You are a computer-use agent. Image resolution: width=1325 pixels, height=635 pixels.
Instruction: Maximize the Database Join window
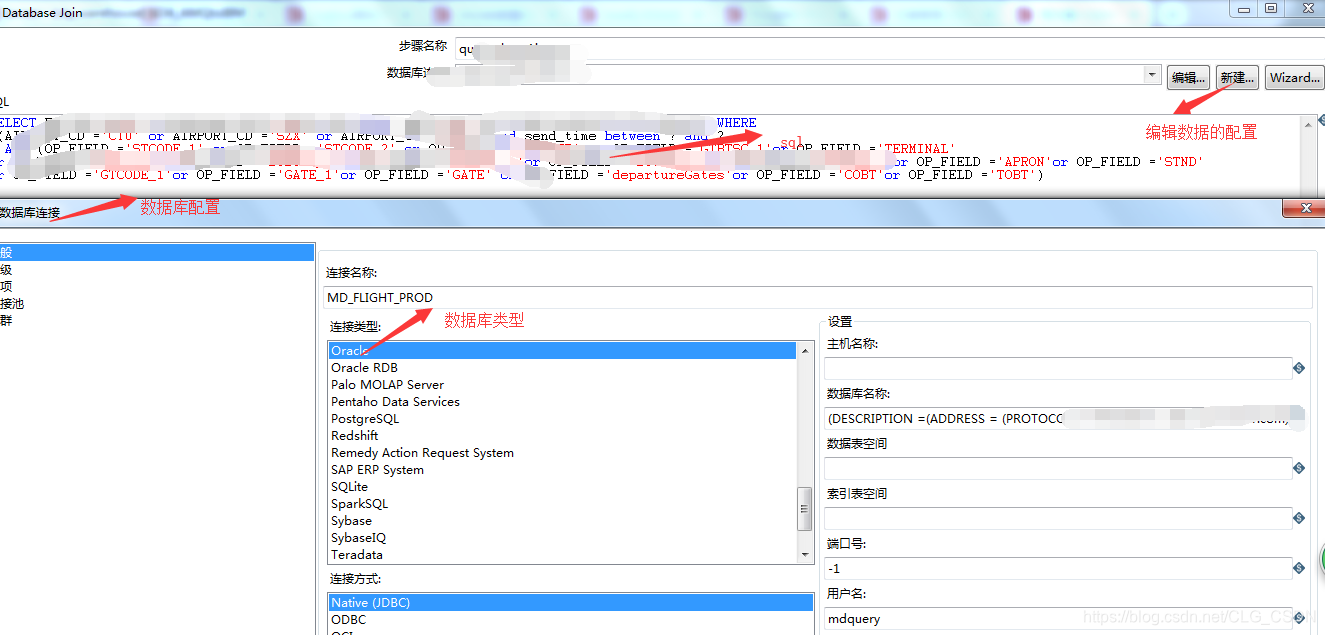coord(1271,8)
